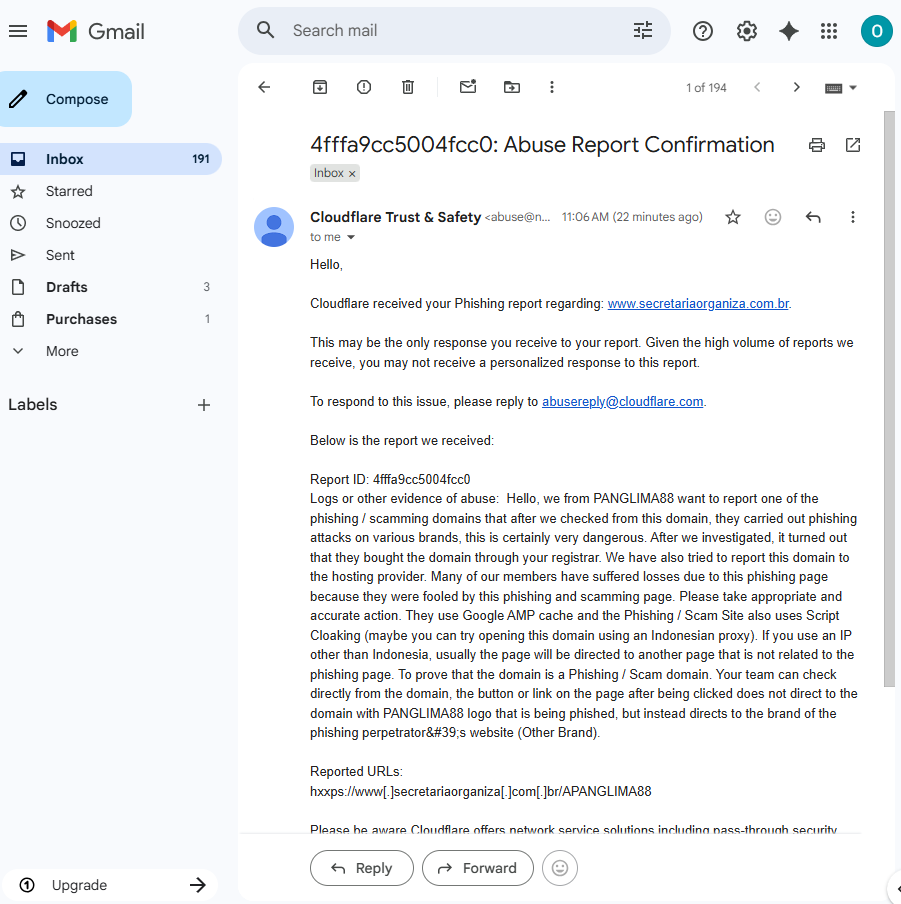Open the Support help icon

pyautogui.click(x=703, y=31)
